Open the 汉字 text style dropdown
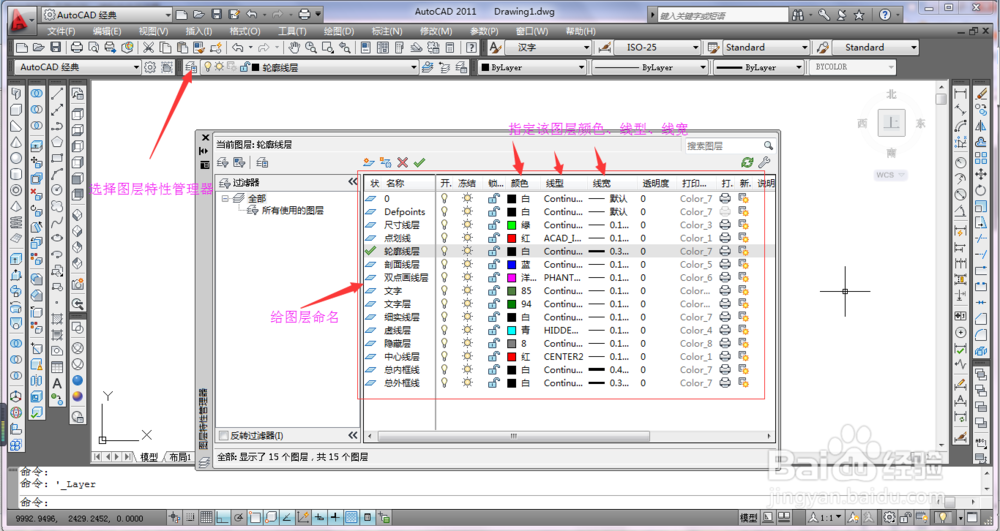1000x531 pixels. click(x=586, y=47)
